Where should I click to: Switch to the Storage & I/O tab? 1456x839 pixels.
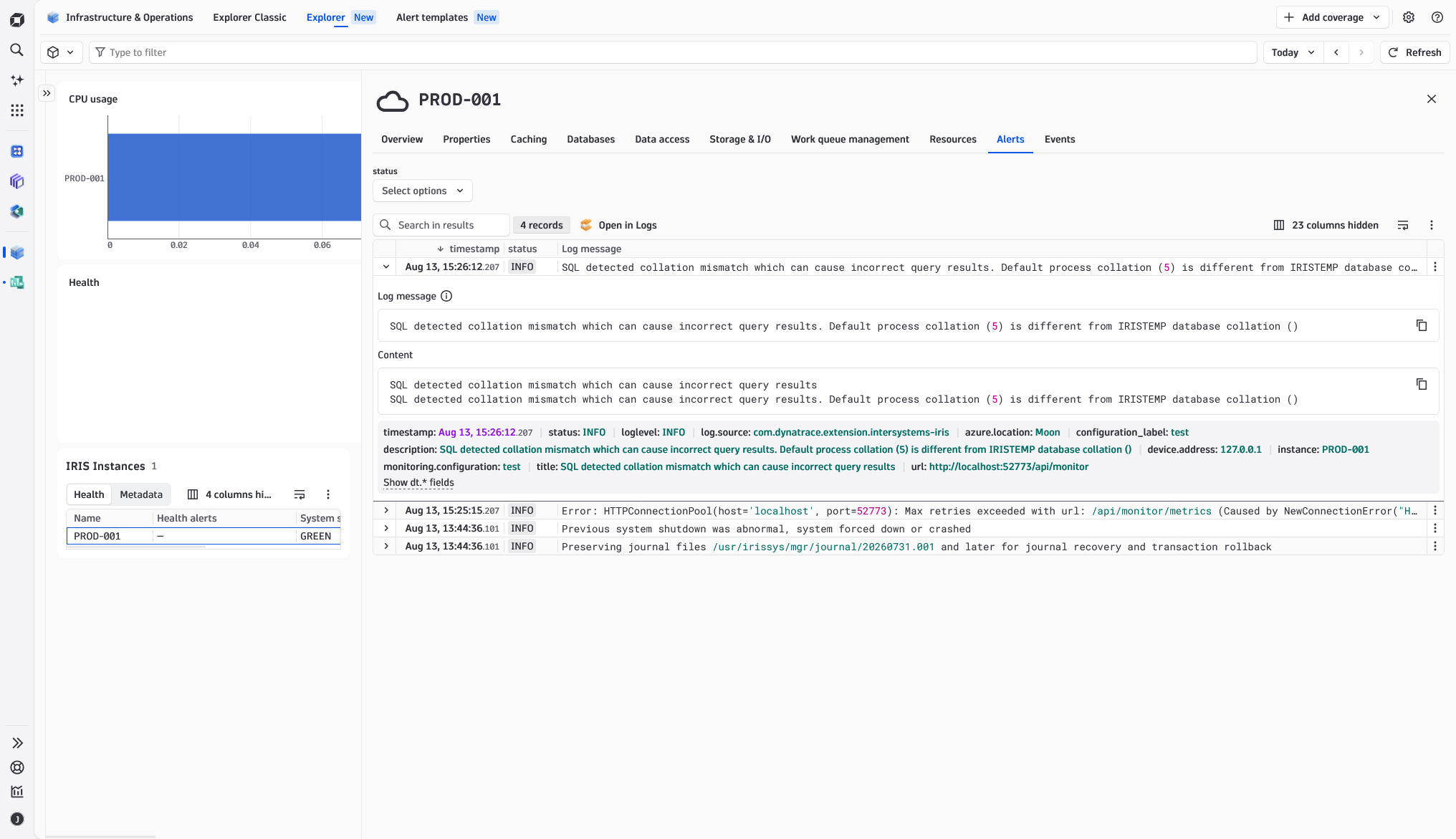pos(740,139)
